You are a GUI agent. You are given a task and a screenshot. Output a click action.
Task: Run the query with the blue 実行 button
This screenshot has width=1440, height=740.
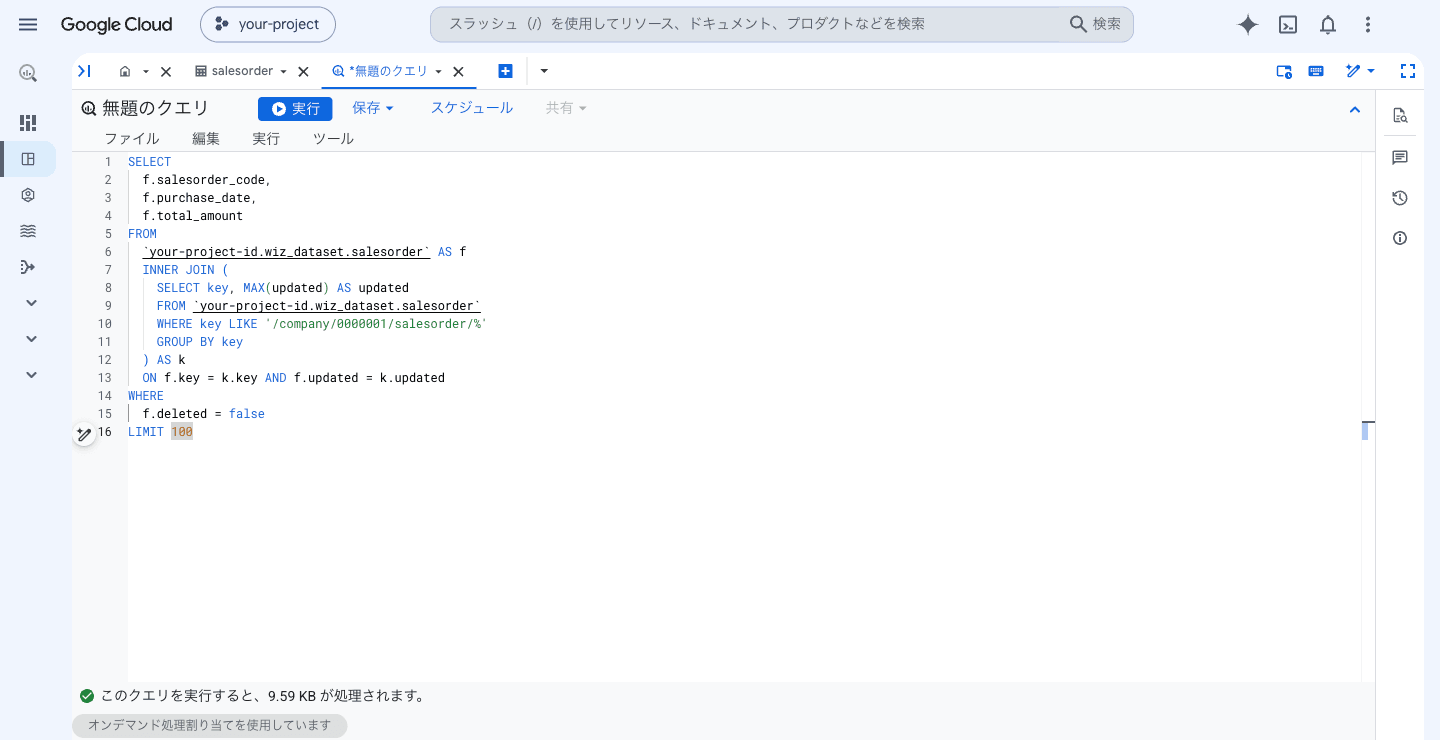295,109
